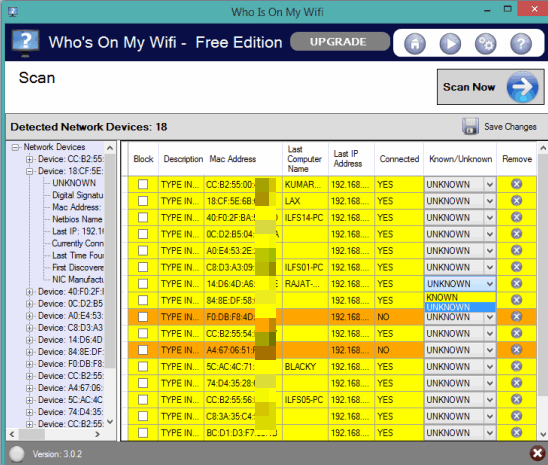Remove the RAJAT device row
This screenshot has height=465, width=548.
tap(516, 283)
